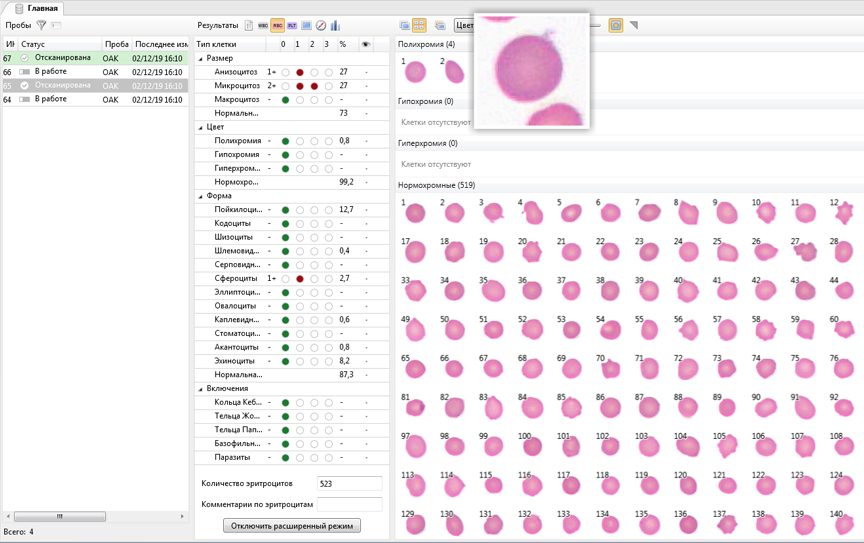
Task: Click the compass-style circle icon in the results toolbar
Action: pyautogui.click(x=321, y=25)
